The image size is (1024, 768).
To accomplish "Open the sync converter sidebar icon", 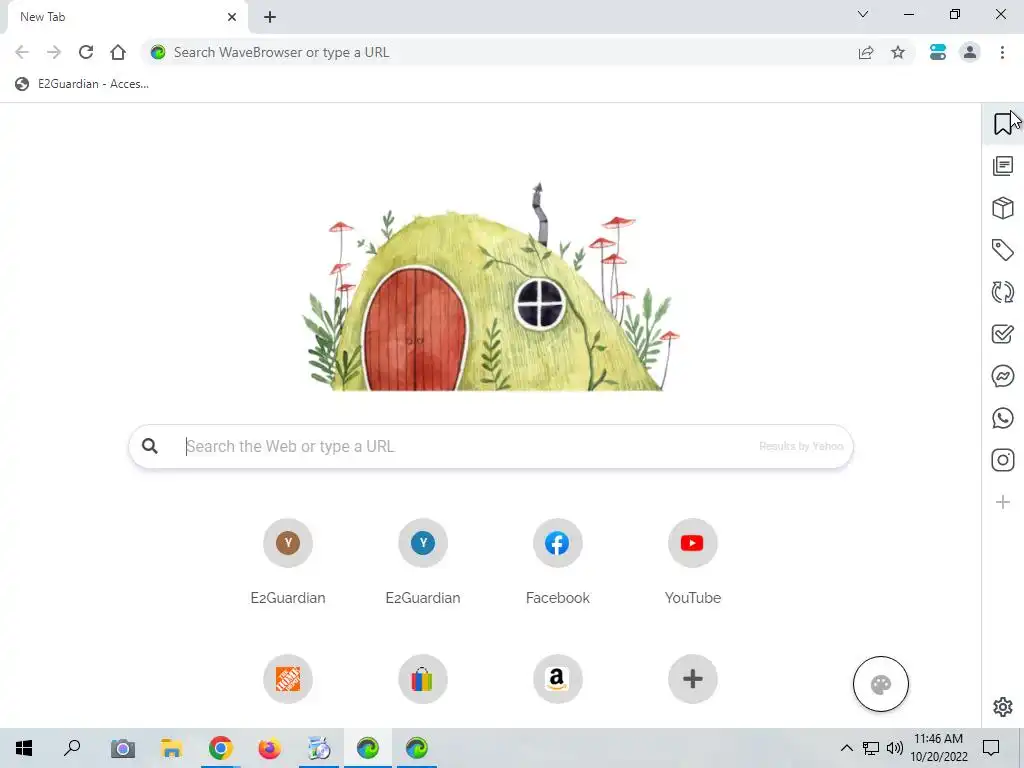I will point(1002,292).
